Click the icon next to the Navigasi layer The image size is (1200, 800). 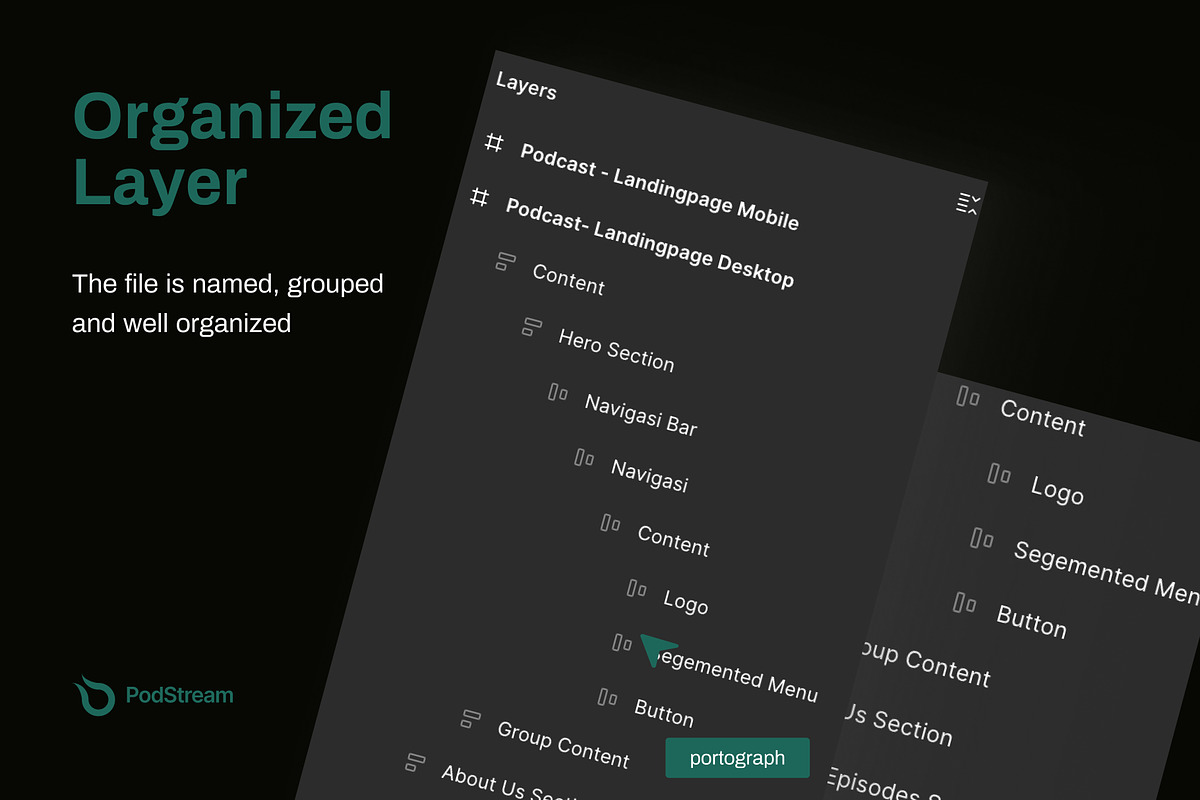click(585, 457)
